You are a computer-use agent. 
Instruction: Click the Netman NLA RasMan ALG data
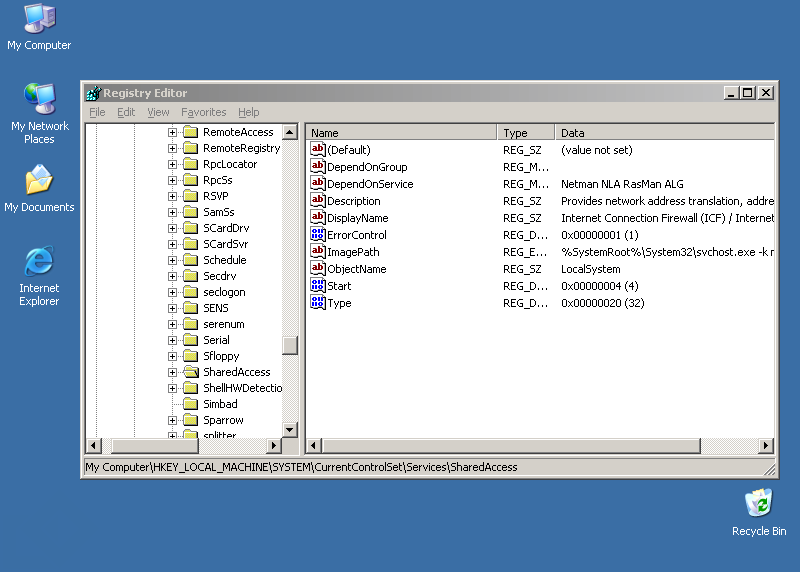coord(622,184)
